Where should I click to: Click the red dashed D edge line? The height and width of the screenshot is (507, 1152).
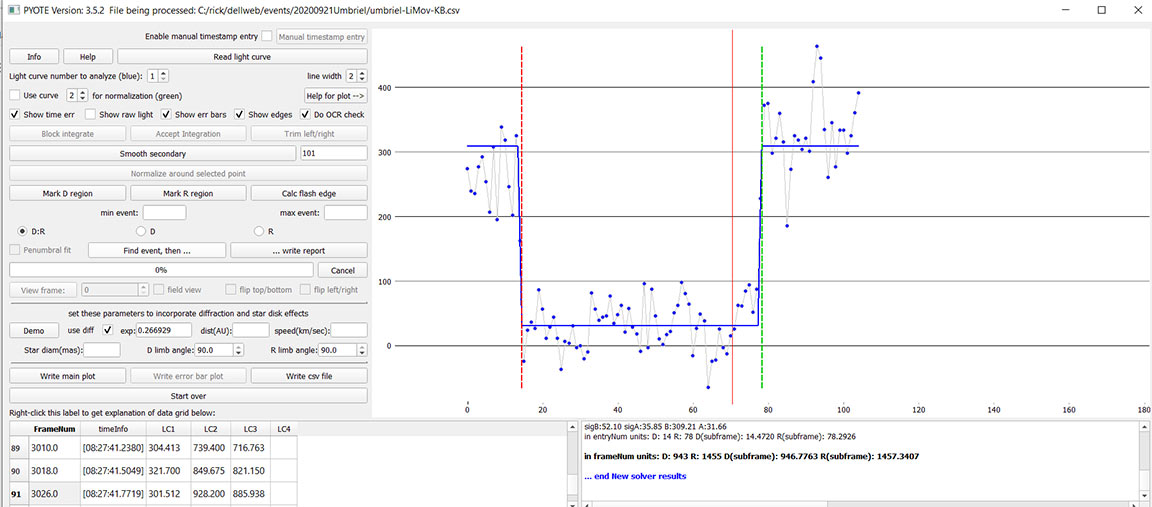coord(522,217)
